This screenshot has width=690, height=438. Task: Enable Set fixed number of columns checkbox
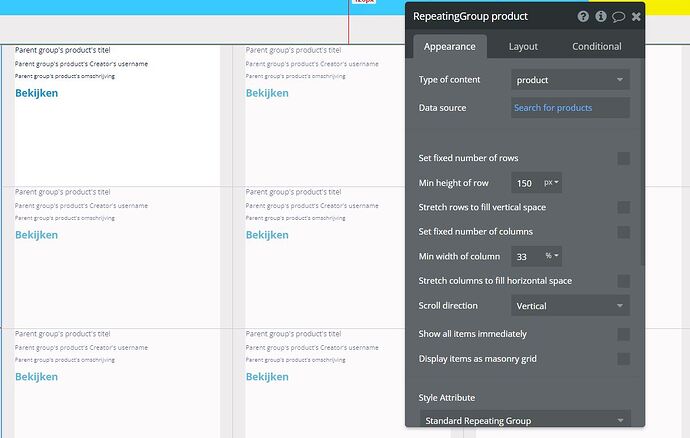(x=624, y=232)
